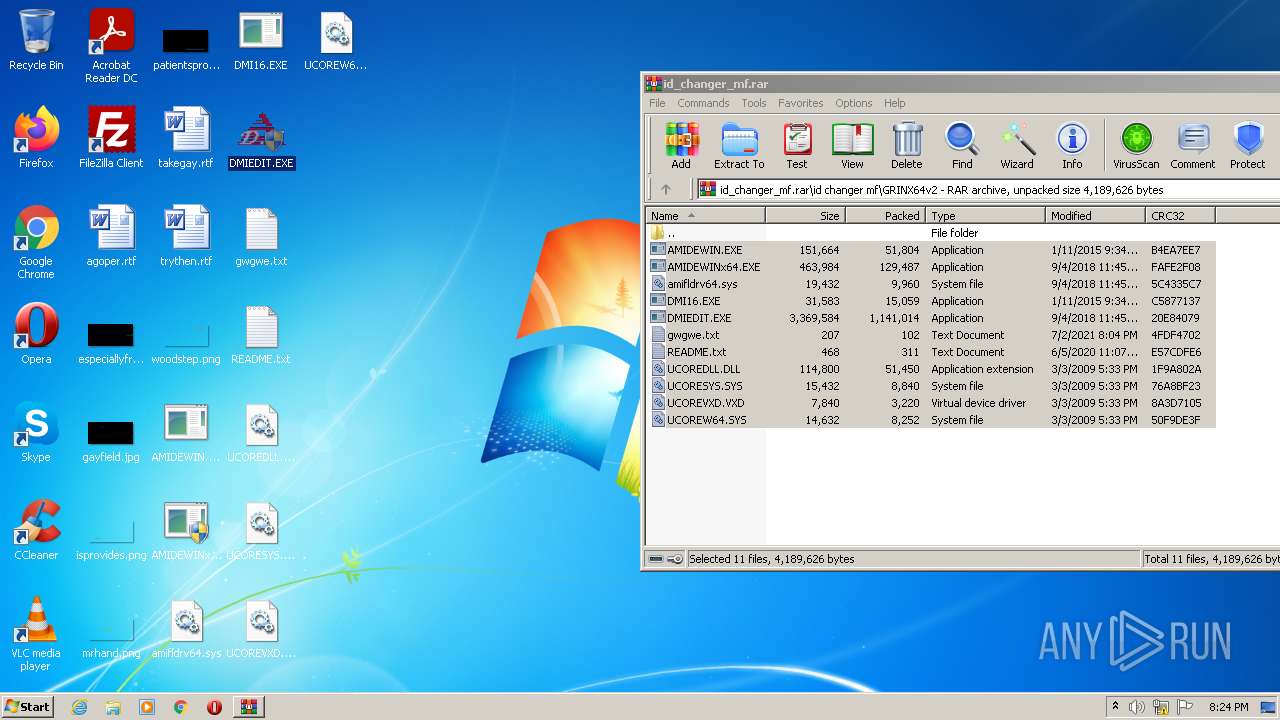Select AMIDEWINx64.EXE in the archive list
Screen dimensions: 1280x720
930,267
